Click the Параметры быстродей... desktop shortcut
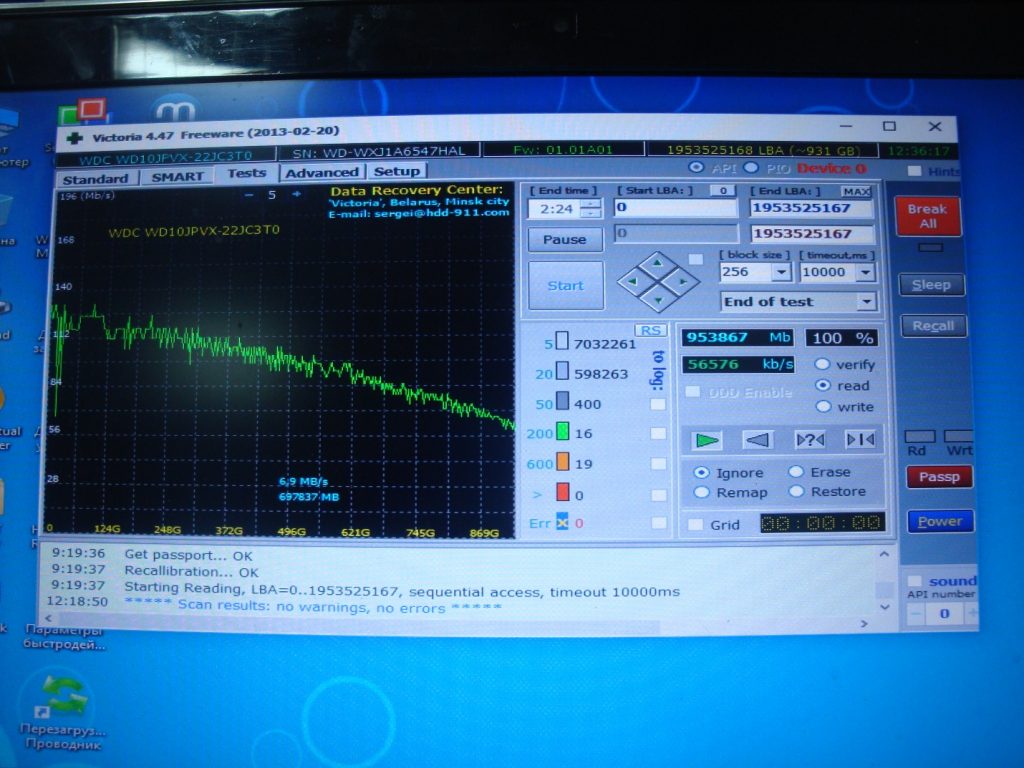This screenshot has width=1024, height=768. [x=64, y=637]
